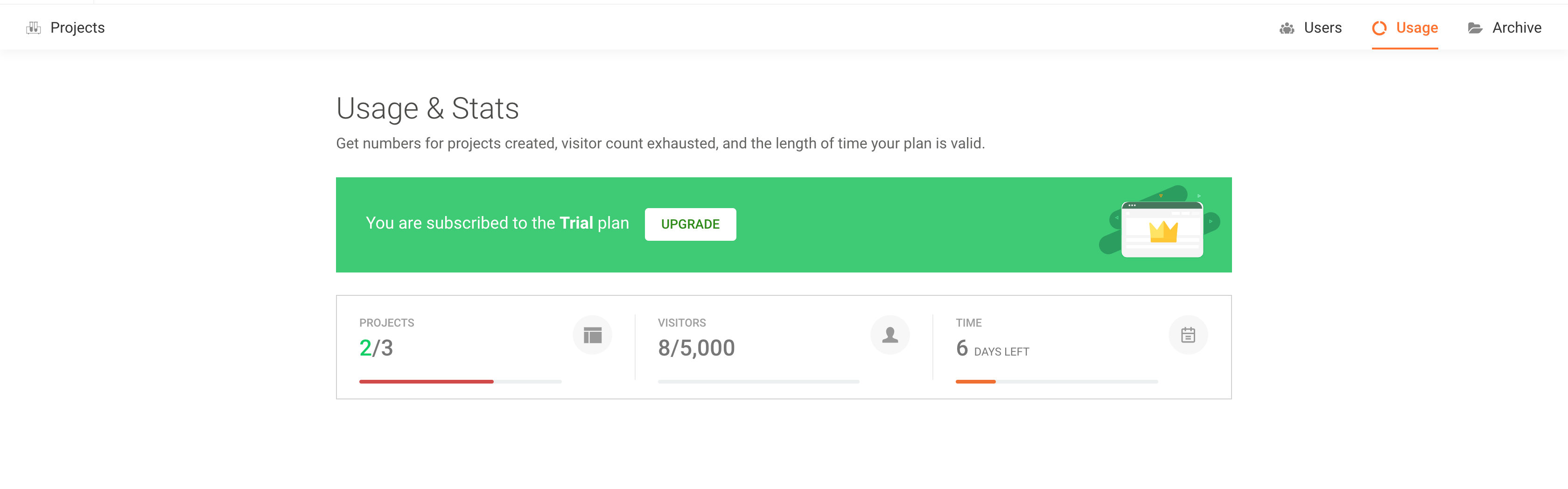Go to the Users tab

(x=1322, y=28)
